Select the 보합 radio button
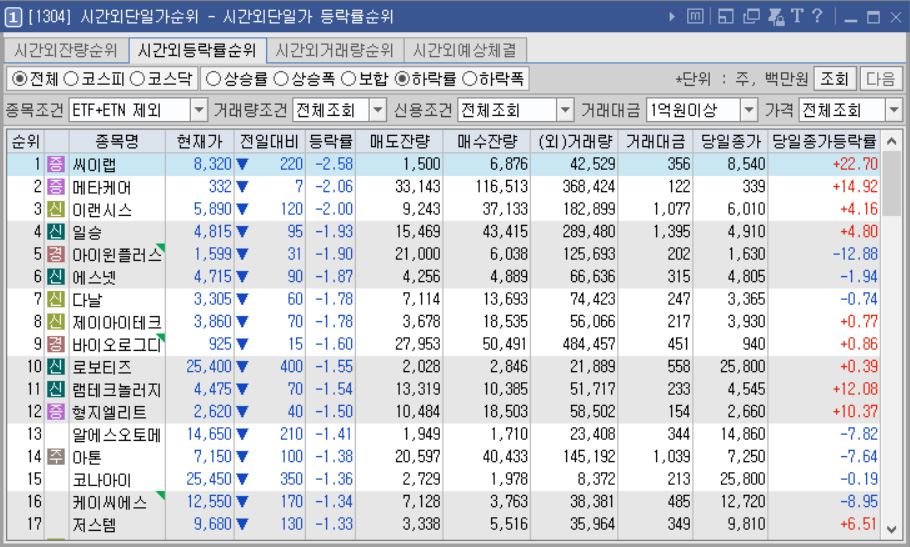This screenshot has width=910, height=547. [348, 79]
